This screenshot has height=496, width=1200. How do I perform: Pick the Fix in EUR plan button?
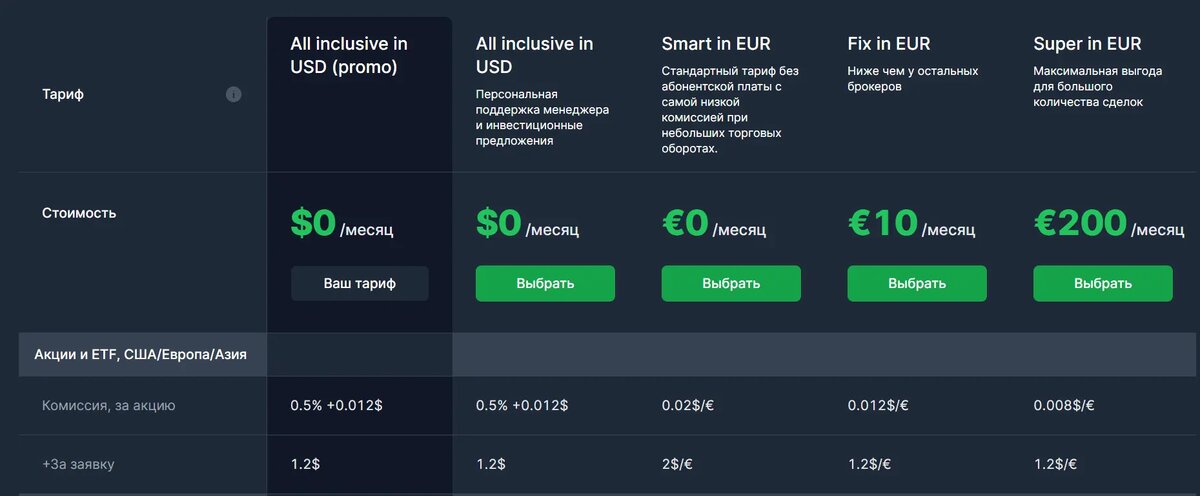pos(917,283)
